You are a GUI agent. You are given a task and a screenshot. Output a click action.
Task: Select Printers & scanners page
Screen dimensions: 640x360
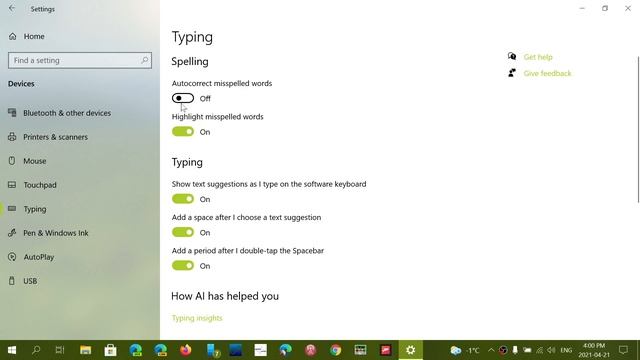click(x=48, y=137)
